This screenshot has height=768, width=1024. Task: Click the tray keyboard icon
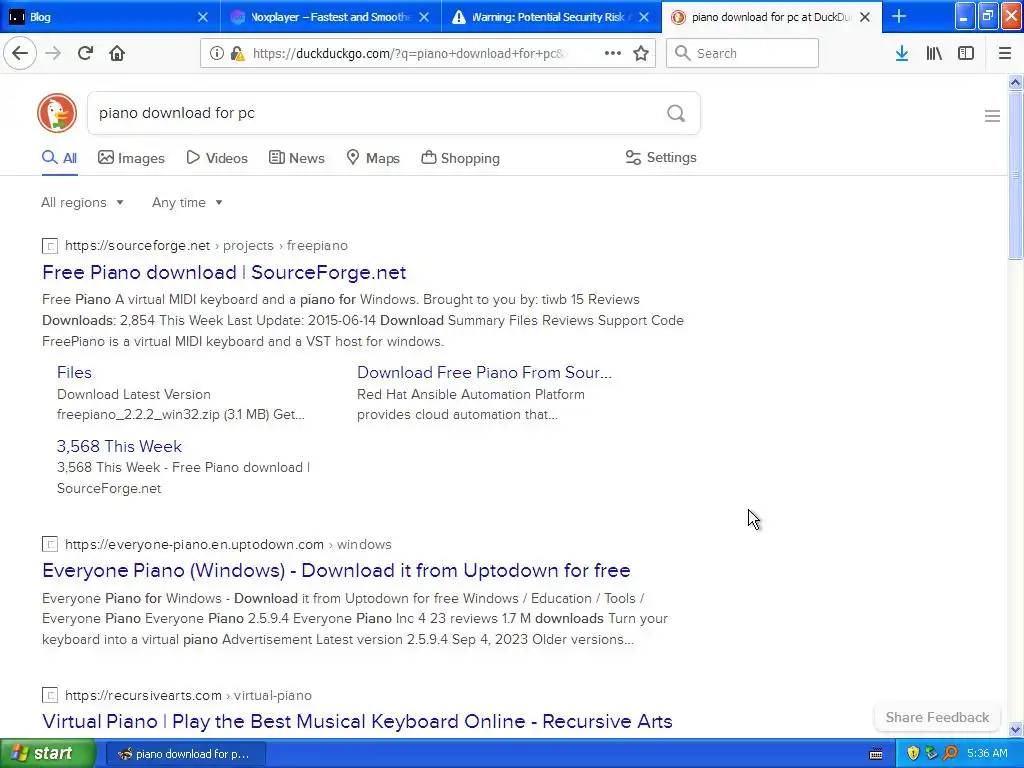pos(876,754)
